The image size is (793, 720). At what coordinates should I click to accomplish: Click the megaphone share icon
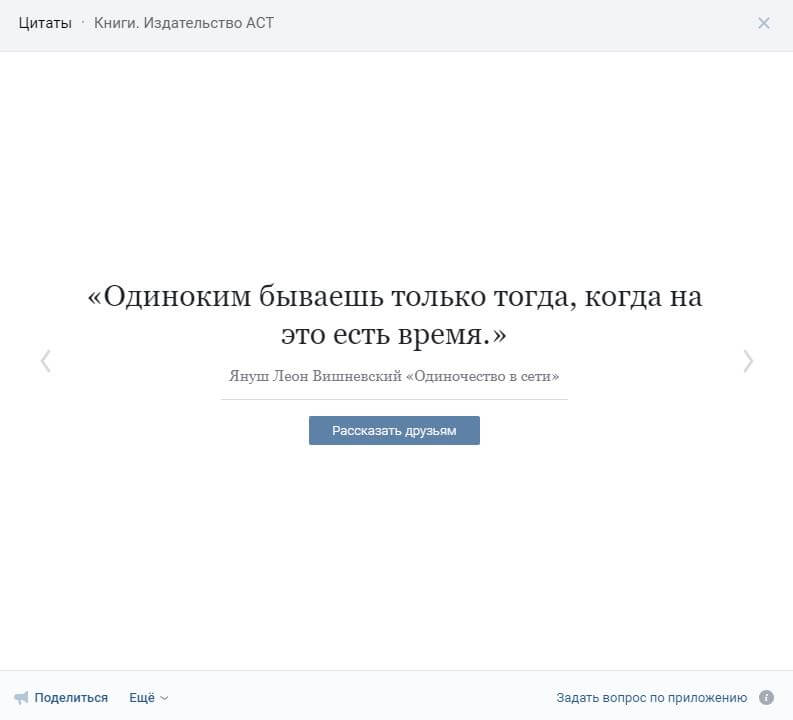[x=21, y=698]
